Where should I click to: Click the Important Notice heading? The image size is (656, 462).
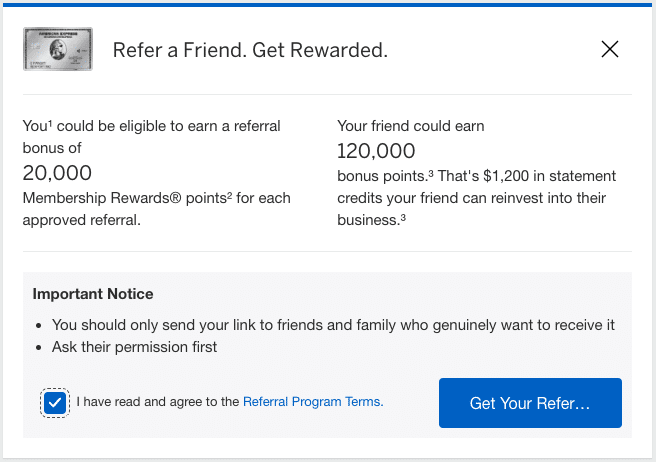pyautogui.click(x=93, y=295)
